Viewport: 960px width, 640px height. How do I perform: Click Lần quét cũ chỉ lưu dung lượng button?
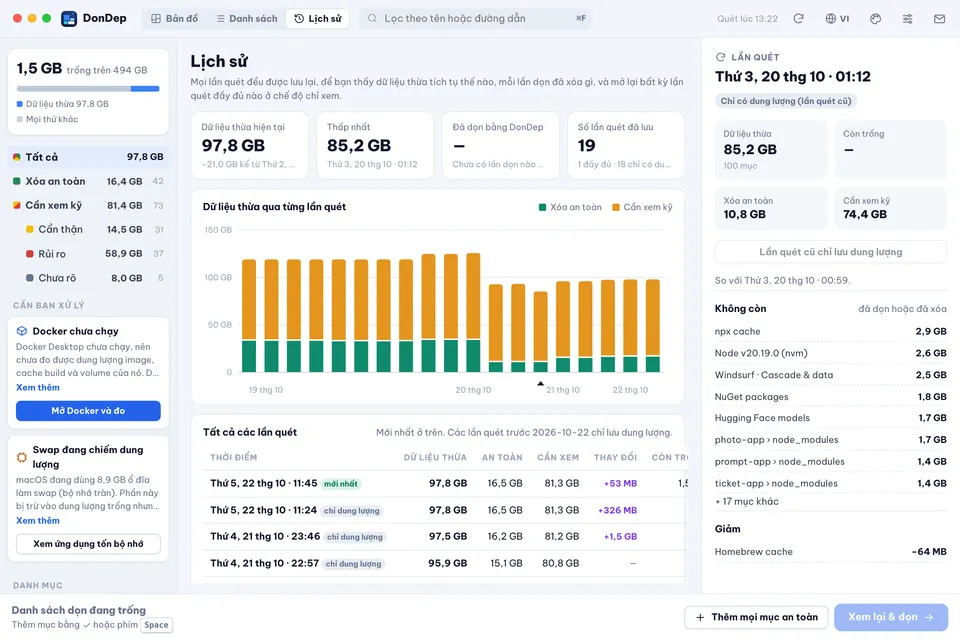point(830,252)
